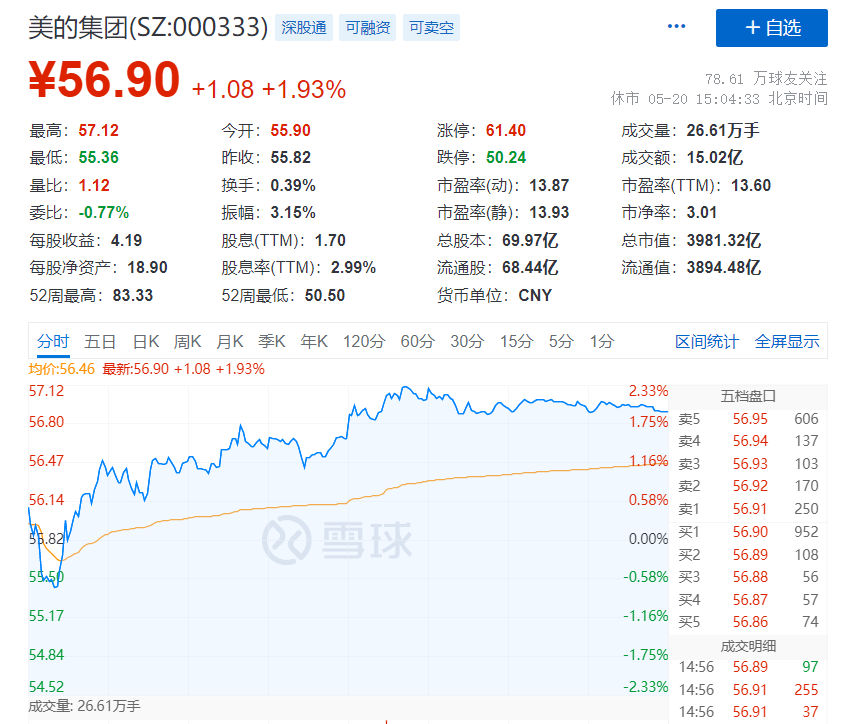Screen dimensions: 843x724
Task: Select the 买2 order row at 56.89
Action: [x=748, y=554]
